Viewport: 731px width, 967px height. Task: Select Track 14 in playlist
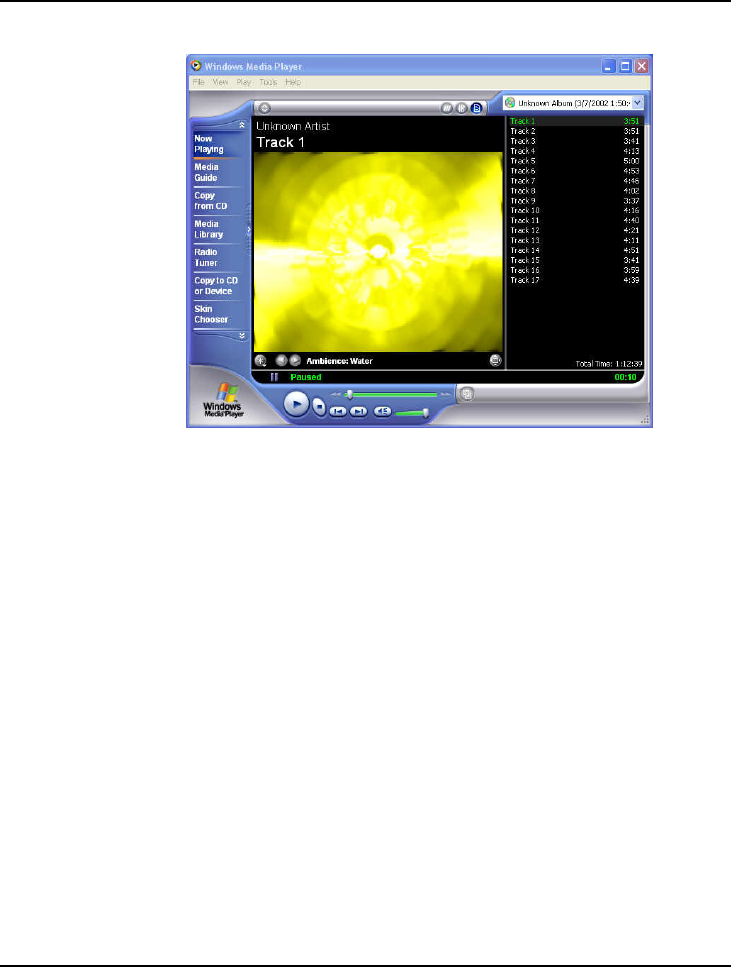pos(574,250)
